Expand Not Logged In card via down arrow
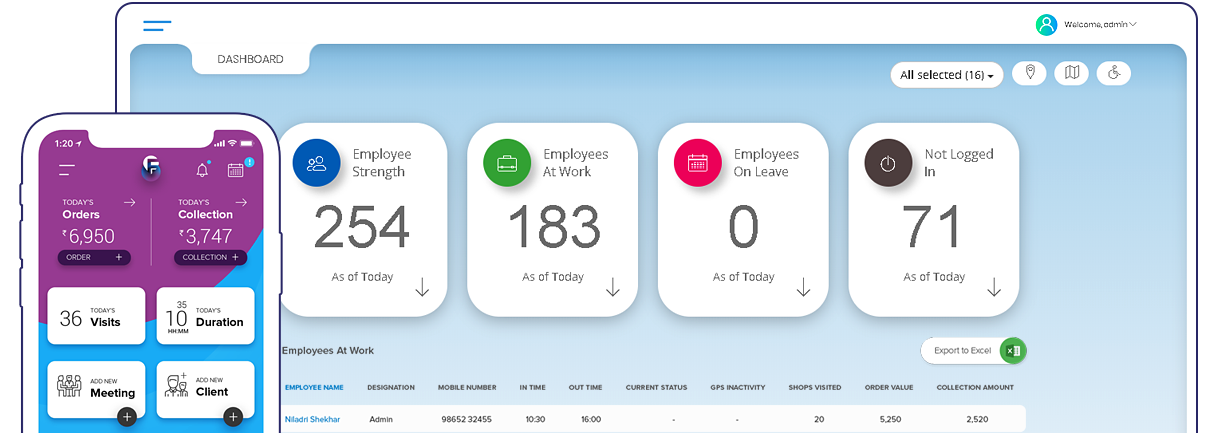Screen dimensions: 1220x433 [994, 288]
